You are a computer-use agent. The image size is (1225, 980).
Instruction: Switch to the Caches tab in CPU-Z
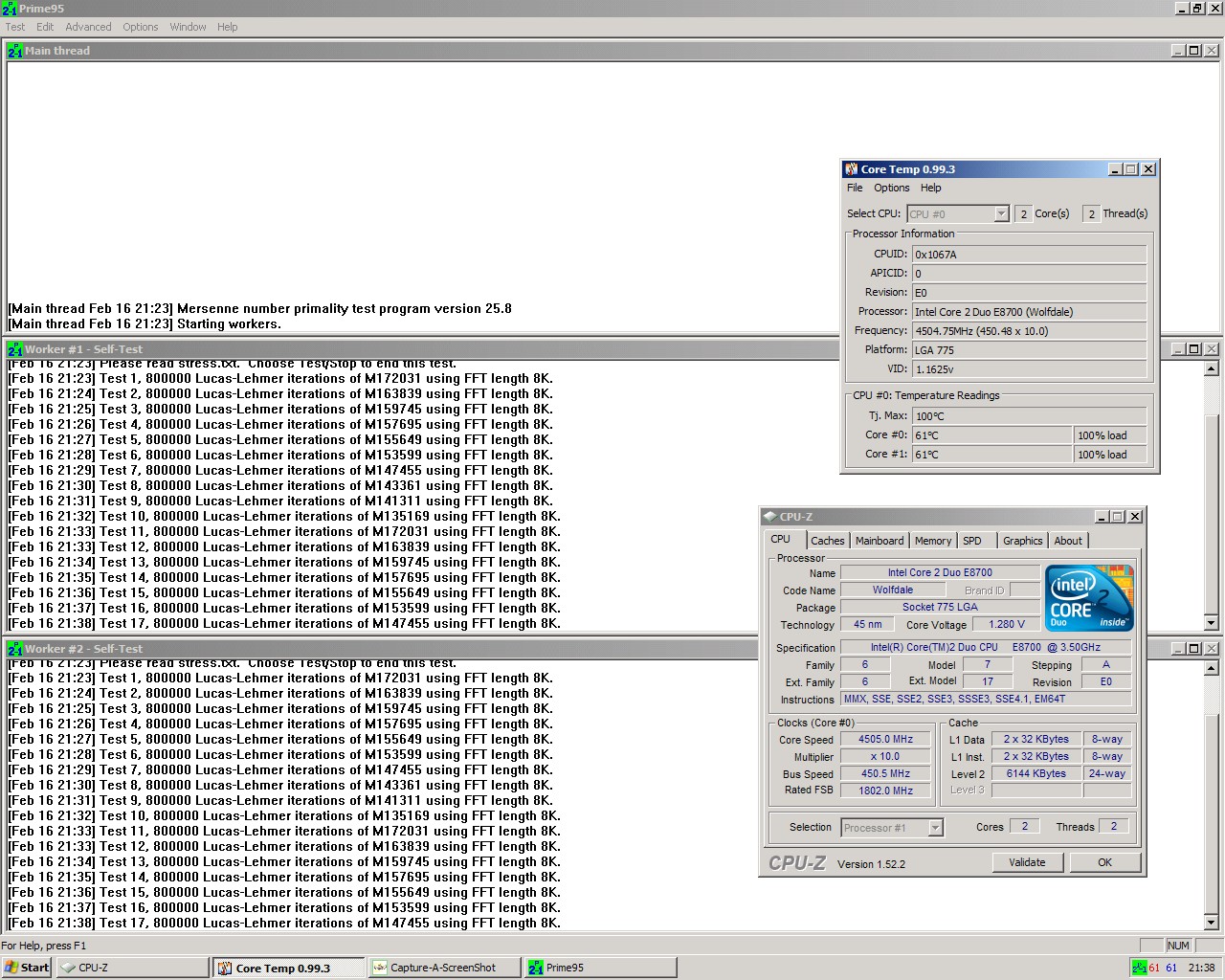click(828, 541)
